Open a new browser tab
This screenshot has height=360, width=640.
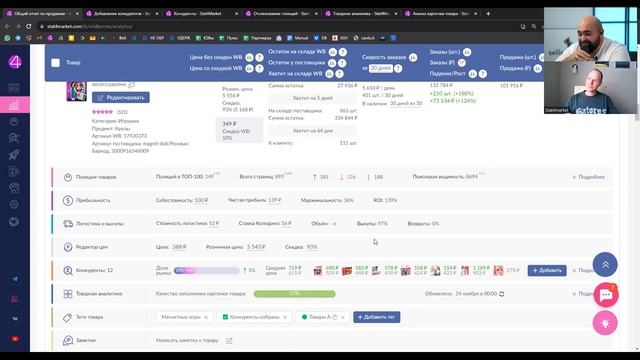[488, 14]
